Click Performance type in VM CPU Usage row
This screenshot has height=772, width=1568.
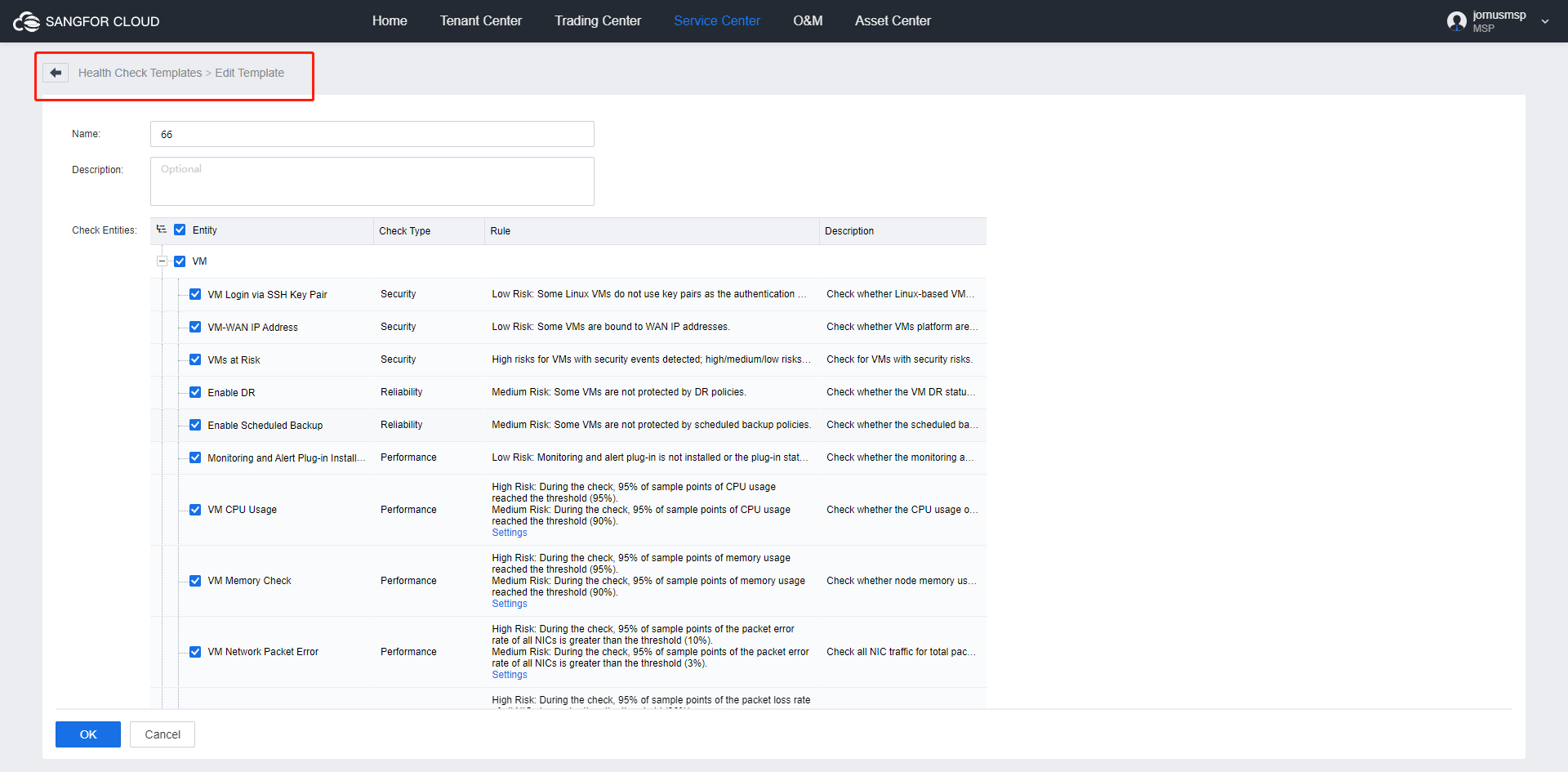coord(408,510)
